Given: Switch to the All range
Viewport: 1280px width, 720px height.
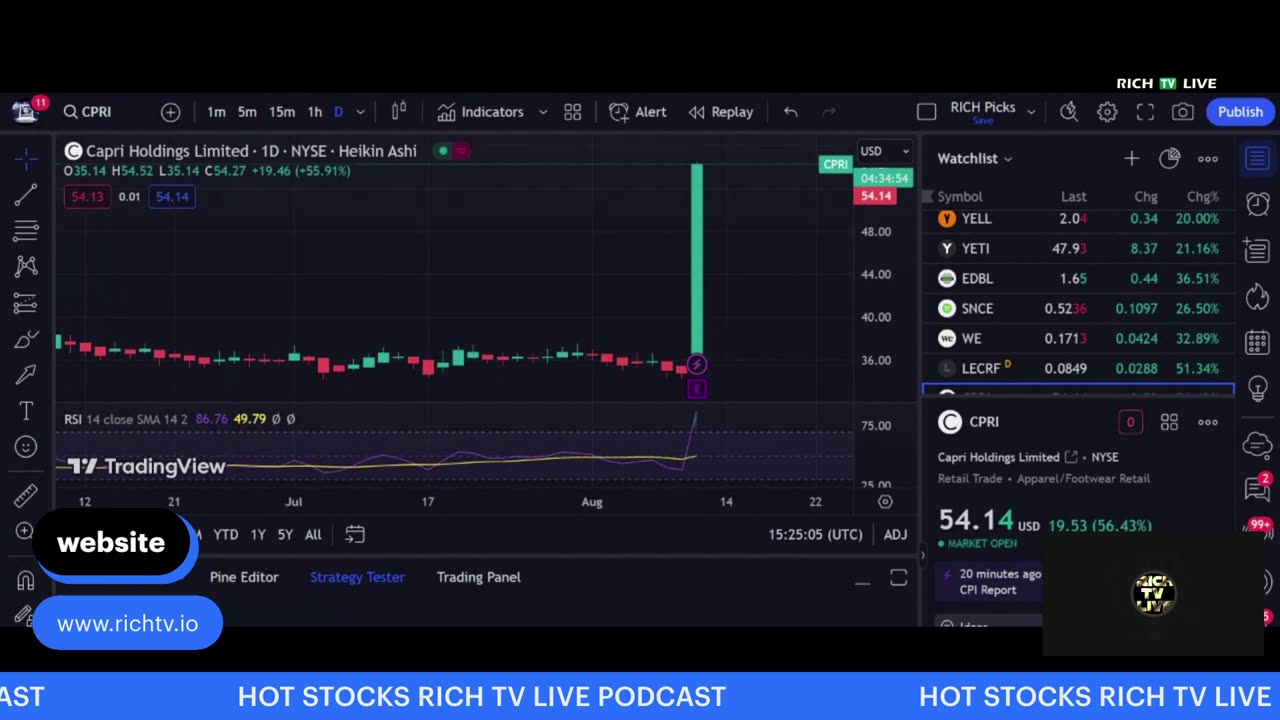Looking at the screenshot, I should [x=313, y=535].
